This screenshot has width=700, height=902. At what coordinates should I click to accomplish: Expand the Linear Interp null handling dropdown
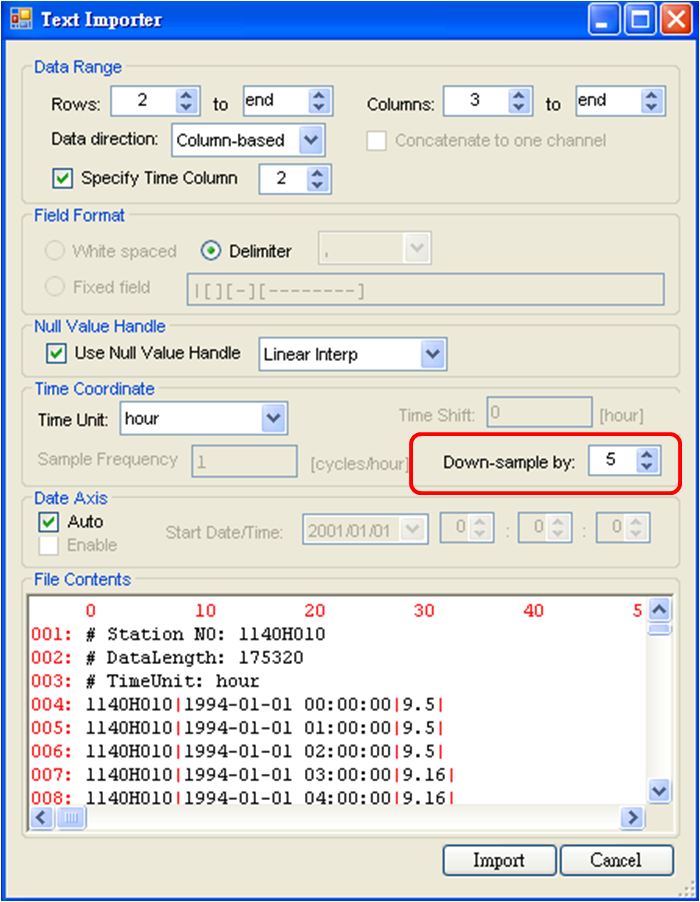[432, 354]
